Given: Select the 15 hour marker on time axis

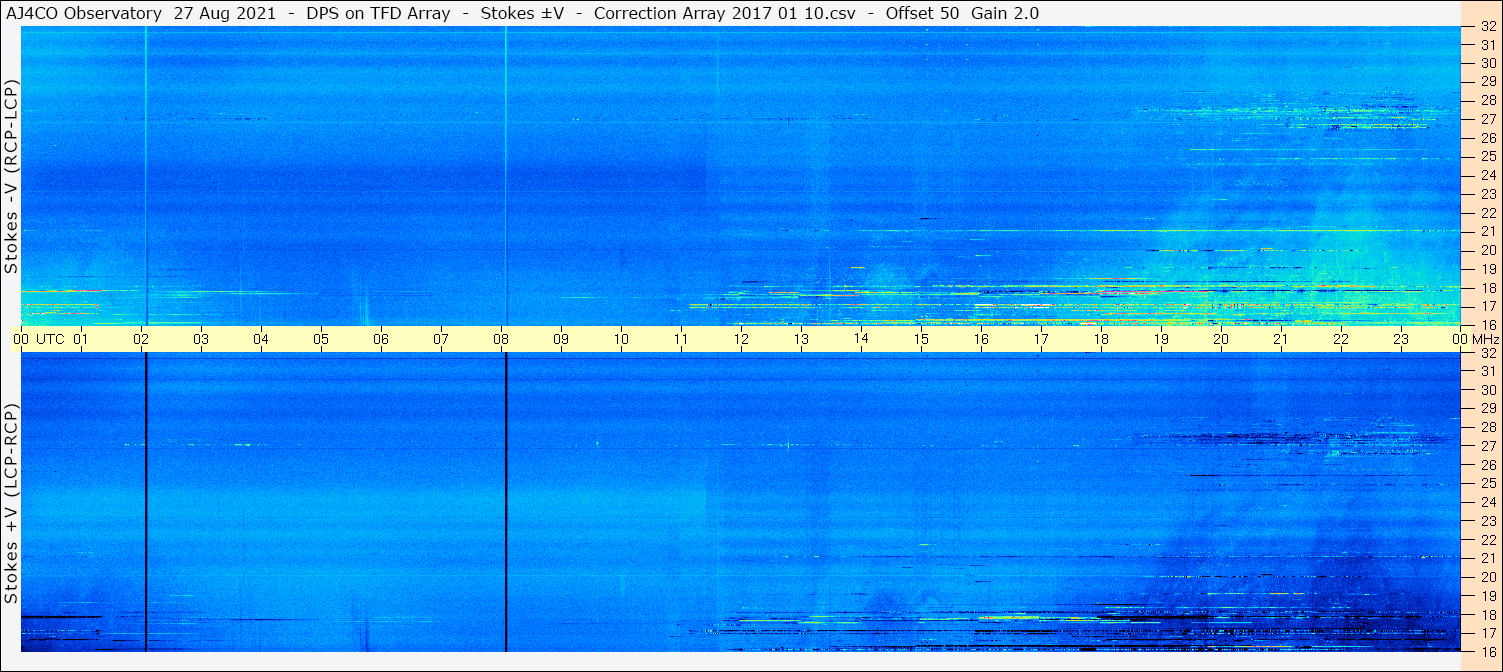Looking at the screenshot, I should click(x=921, y=339).
